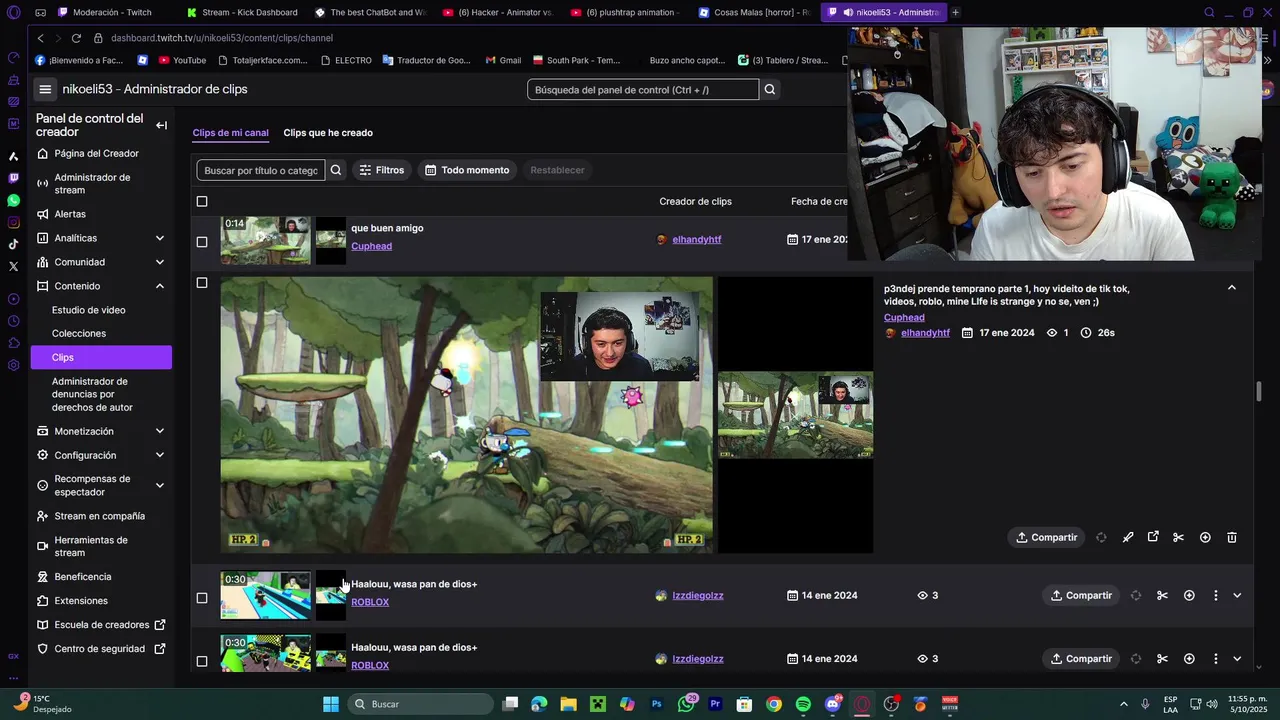Viewport: 1280px width, 720px height.
Task: Tick checkbox for expanded p3ndej Cuphead clip
Action: coord(202,283)
